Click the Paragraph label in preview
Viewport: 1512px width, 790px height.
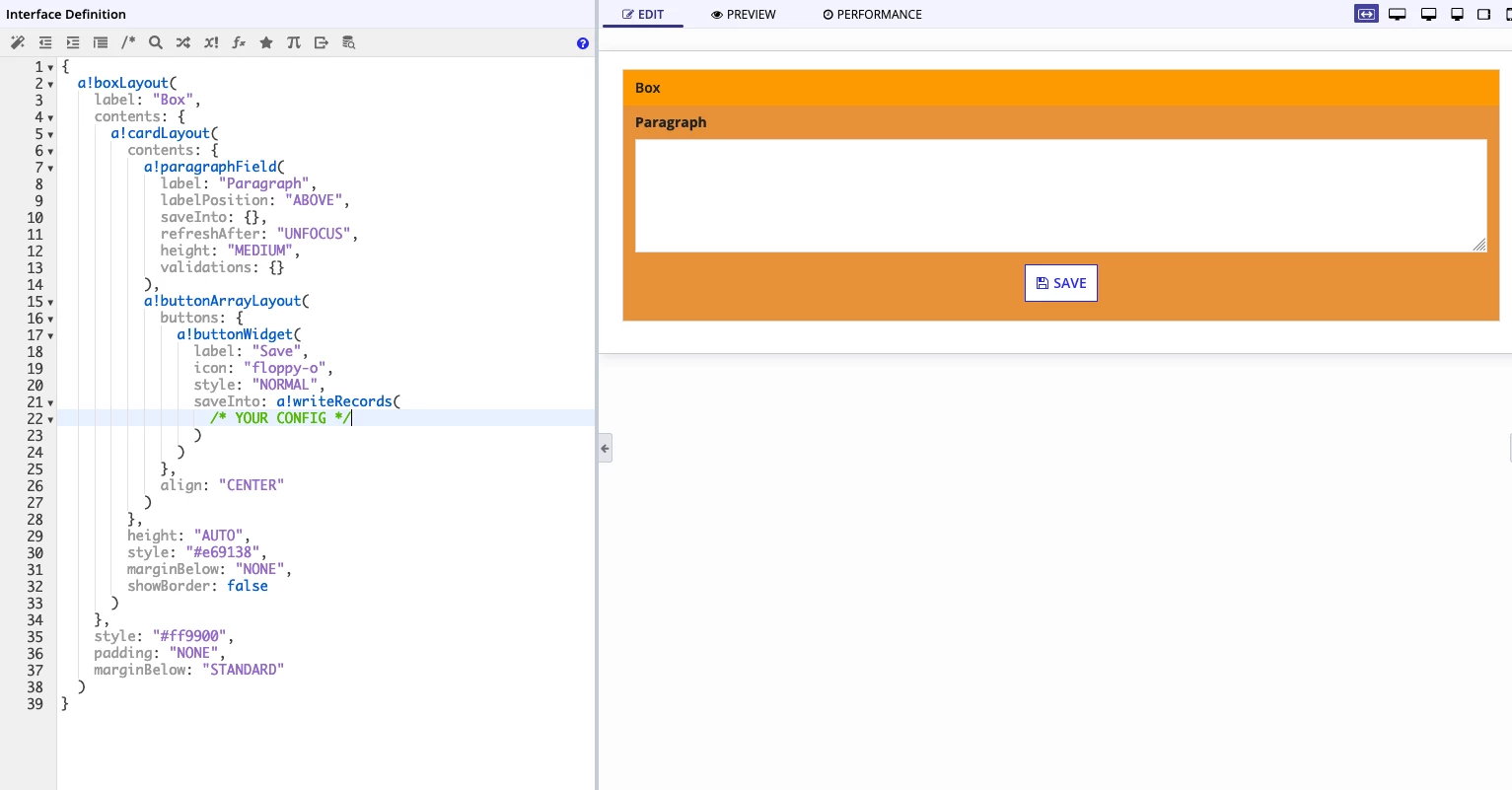[x=671, y=122]
